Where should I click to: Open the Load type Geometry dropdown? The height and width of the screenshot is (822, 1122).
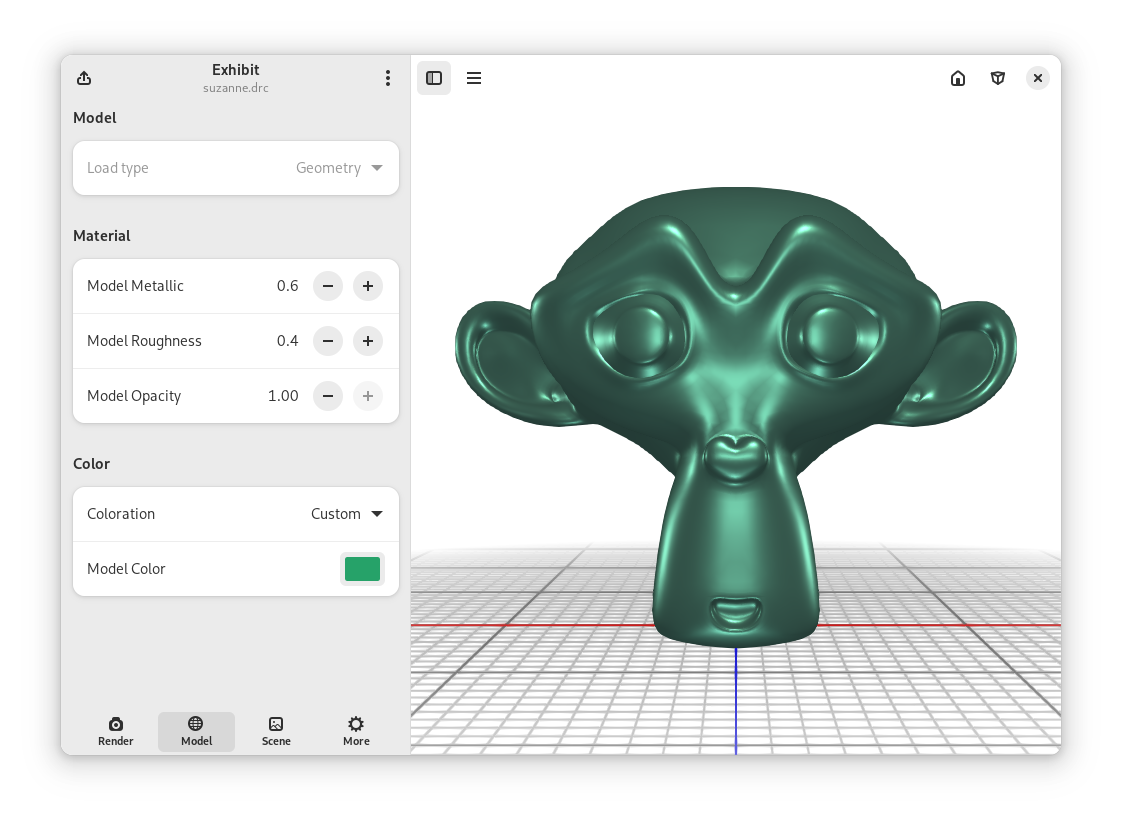tap(235, 168)
